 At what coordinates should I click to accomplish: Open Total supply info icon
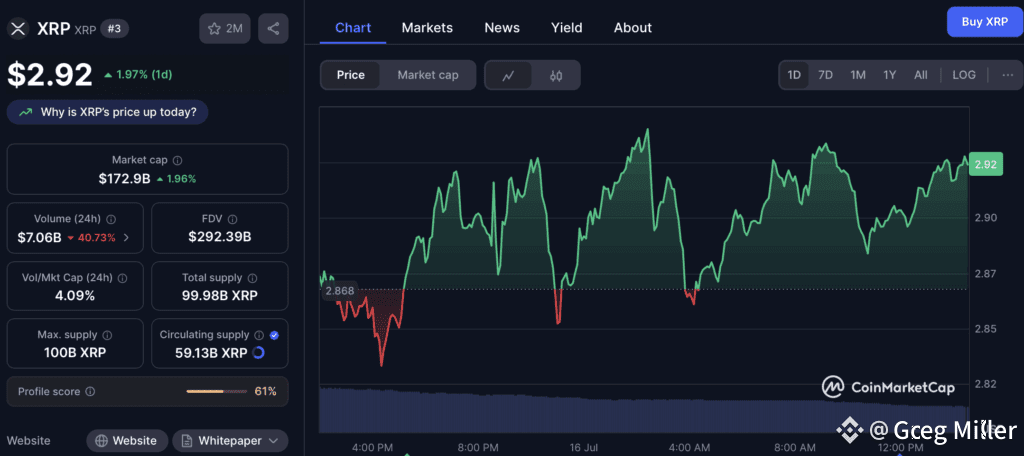pos(252,278)
